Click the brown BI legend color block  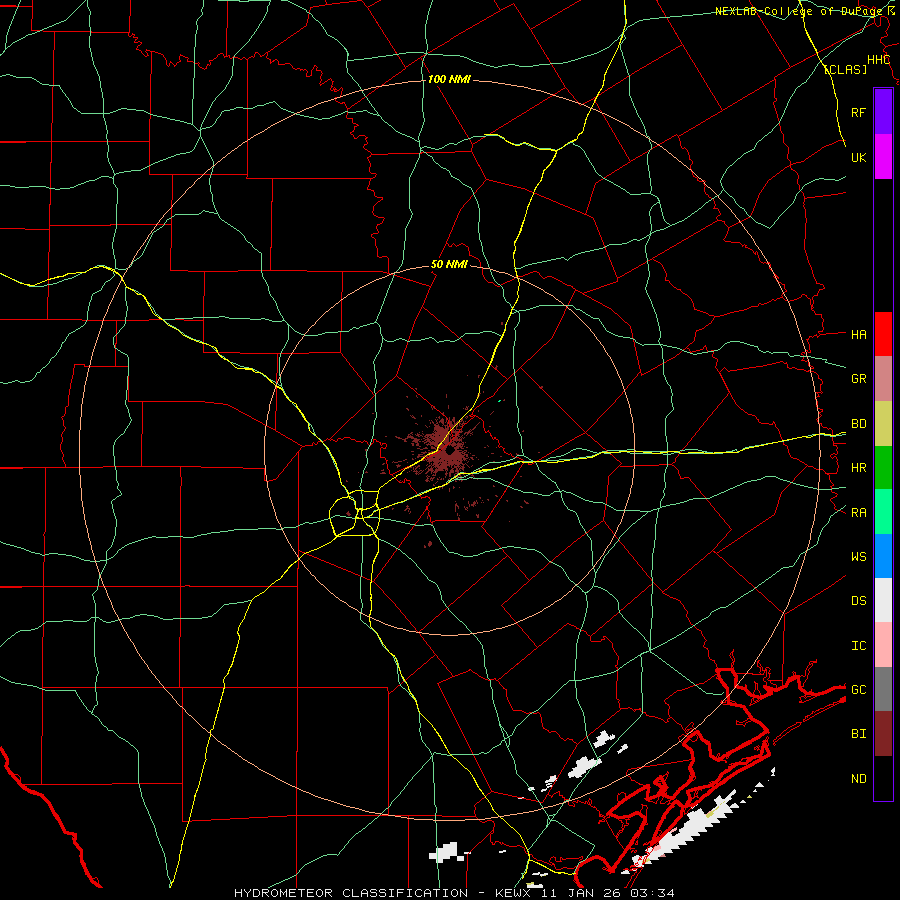883,734
